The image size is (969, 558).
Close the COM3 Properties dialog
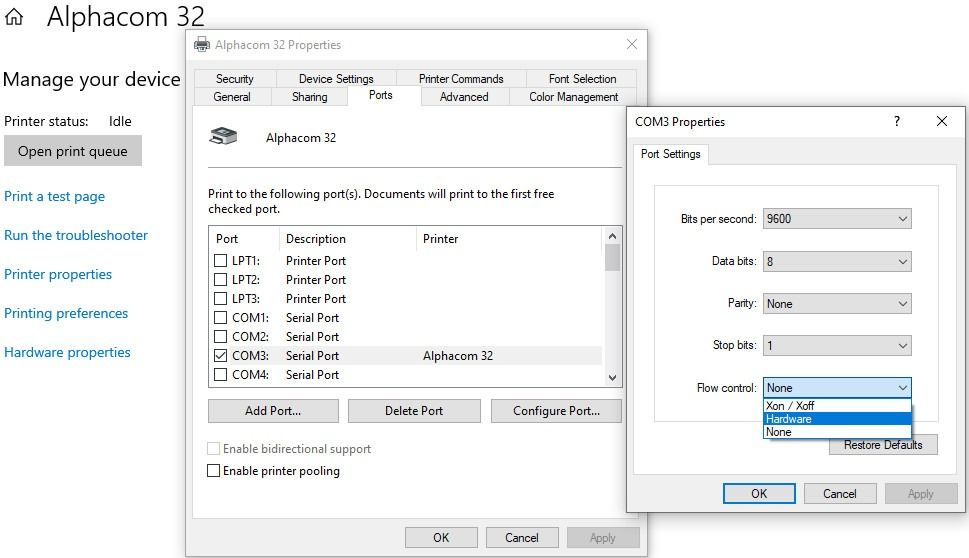click(941, 121)
